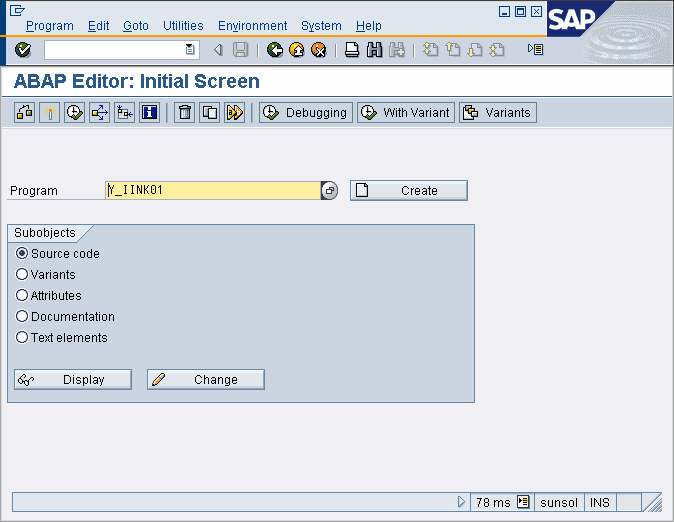The width and height of the screenshot is (674, 522).
Task: Open the system menu icon in title bar
Action: click(x=17, y=10)
